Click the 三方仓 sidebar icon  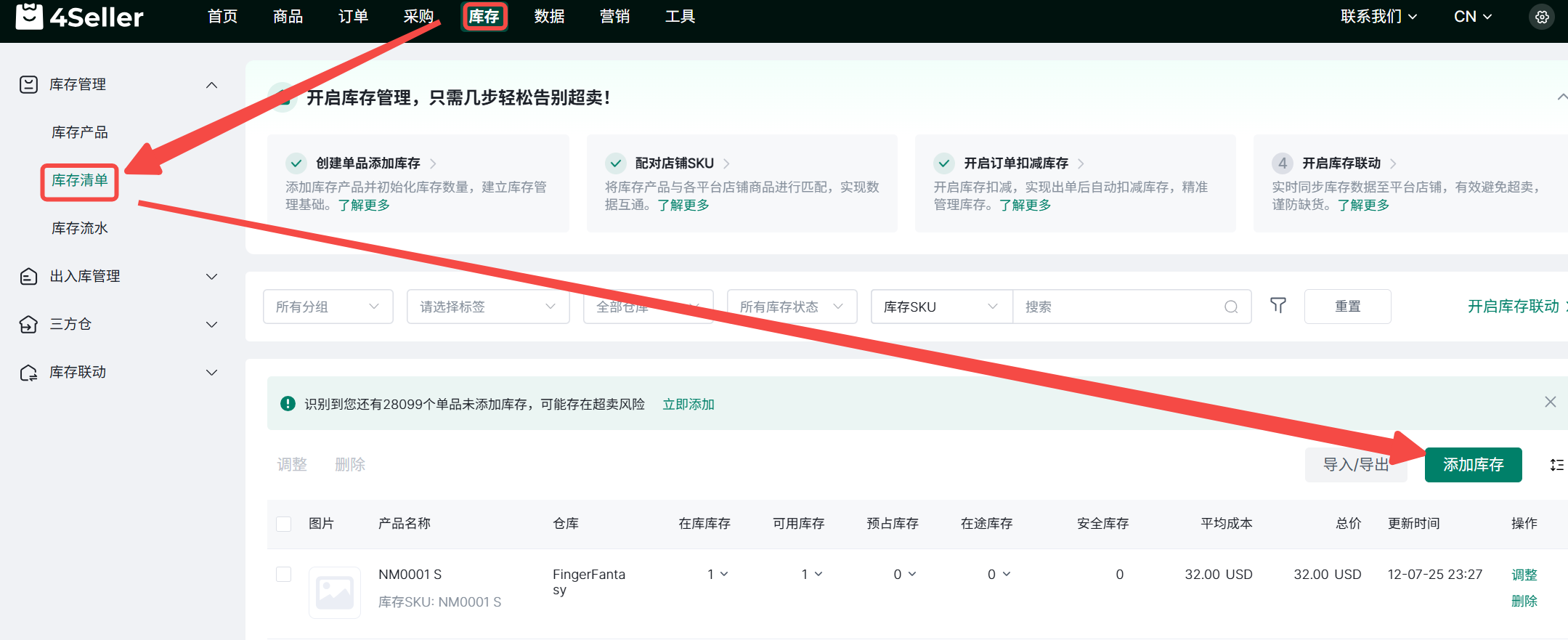coord(28,324)
